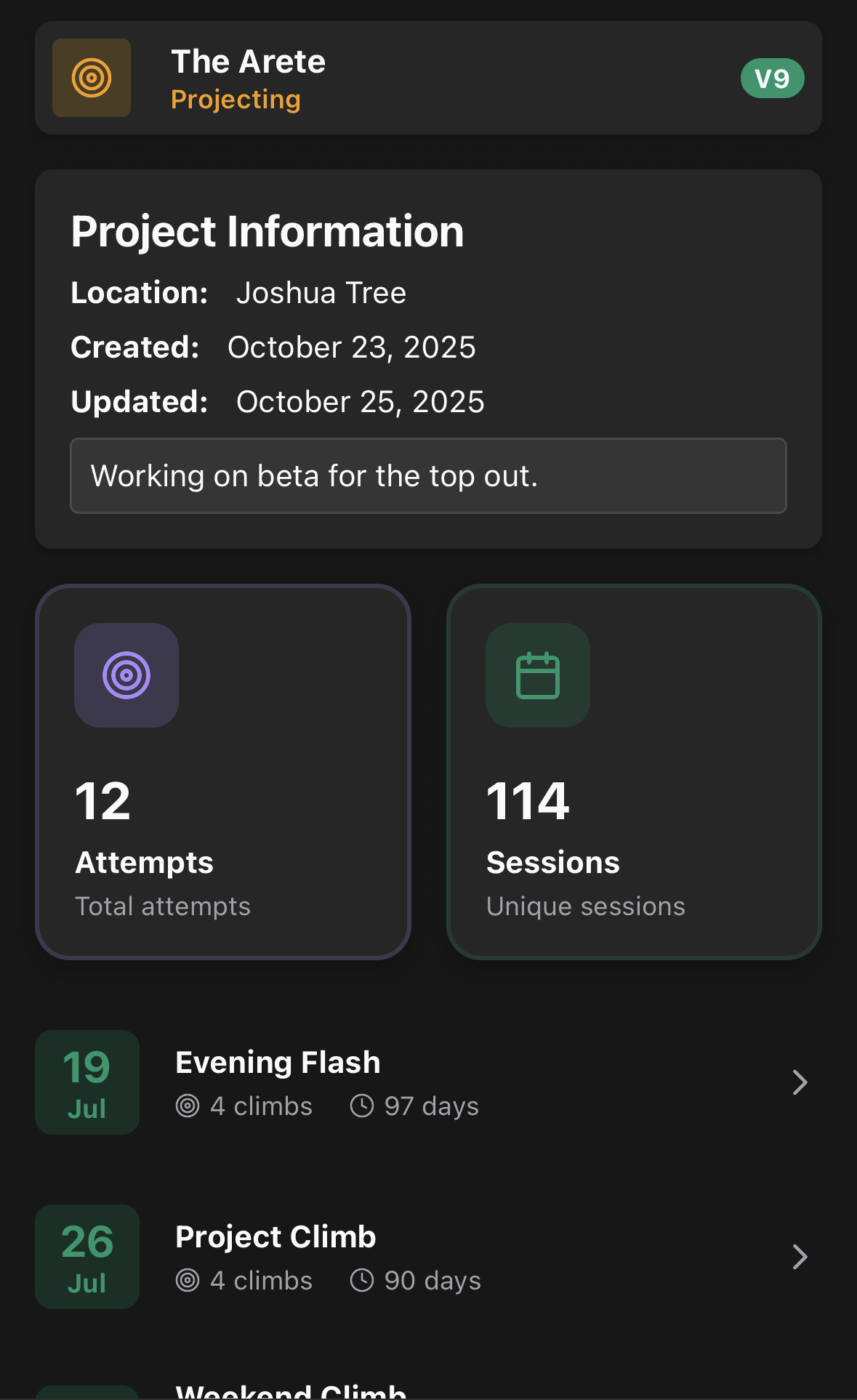Select the Evening Flash session title
This screenshot has height=1400, width=857.
278,1062
